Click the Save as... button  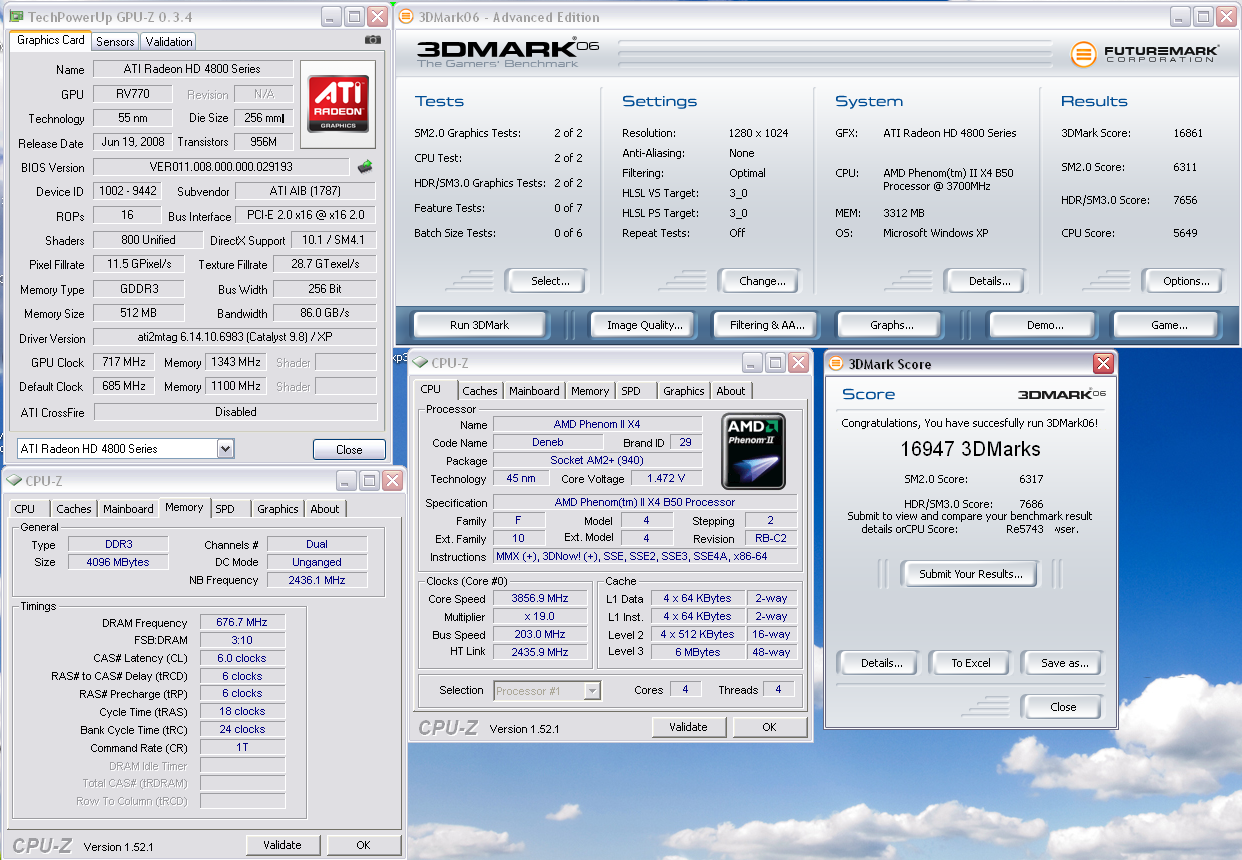click(x=1064, y=663)
